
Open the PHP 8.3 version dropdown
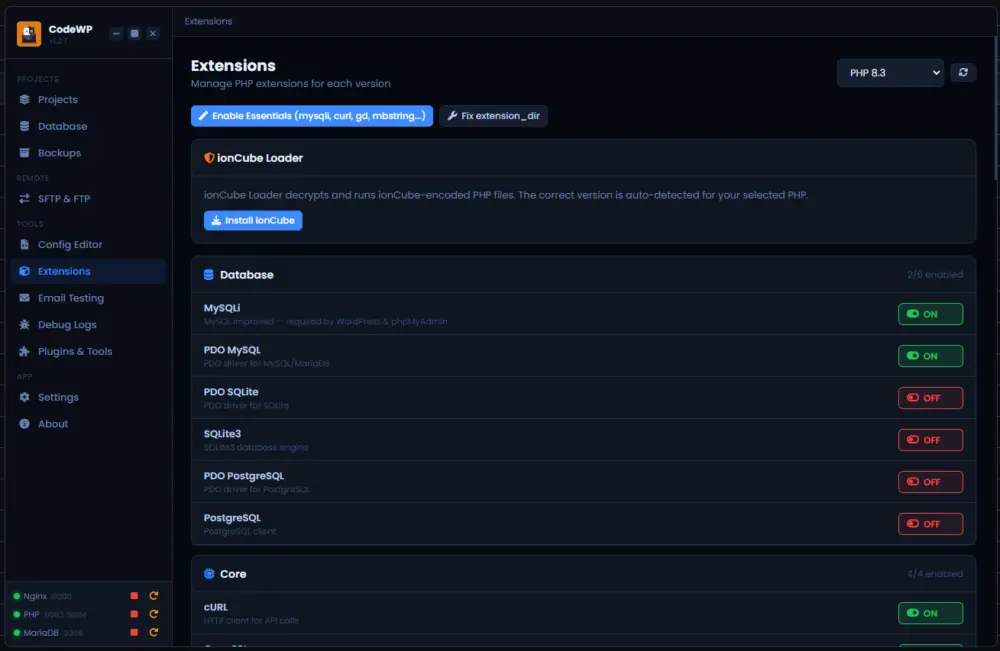click(890, 73)
